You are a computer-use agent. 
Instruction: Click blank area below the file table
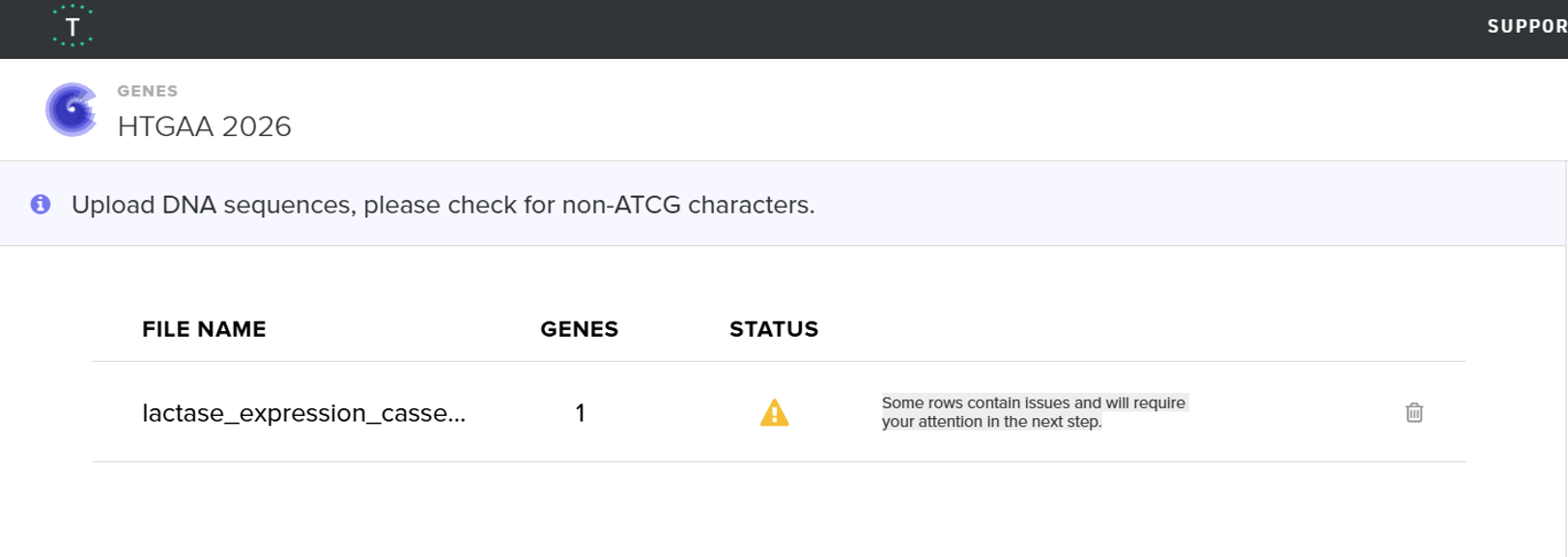tap(773, 512)
